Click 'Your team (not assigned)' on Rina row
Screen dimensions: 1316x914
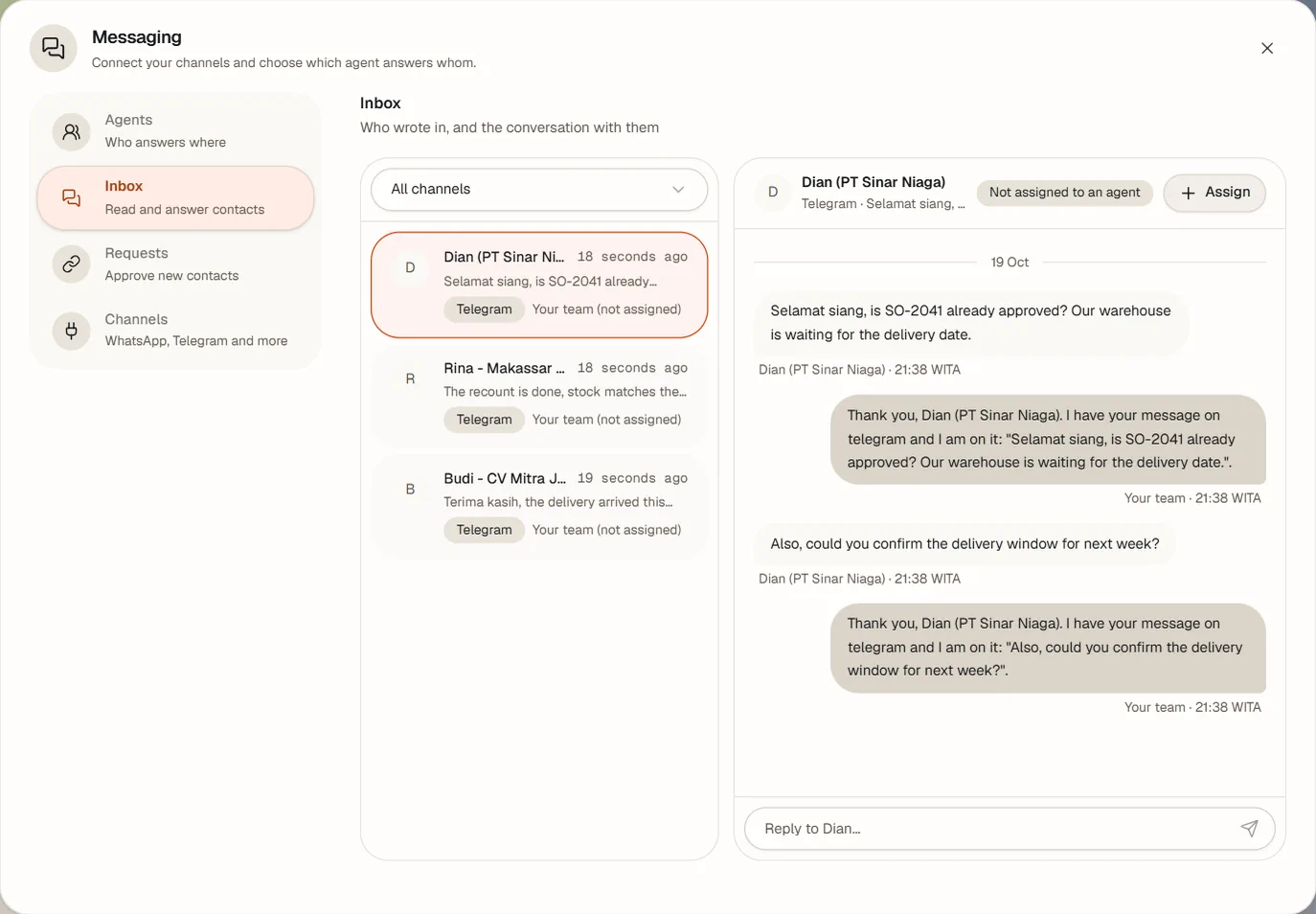[606, 420]
